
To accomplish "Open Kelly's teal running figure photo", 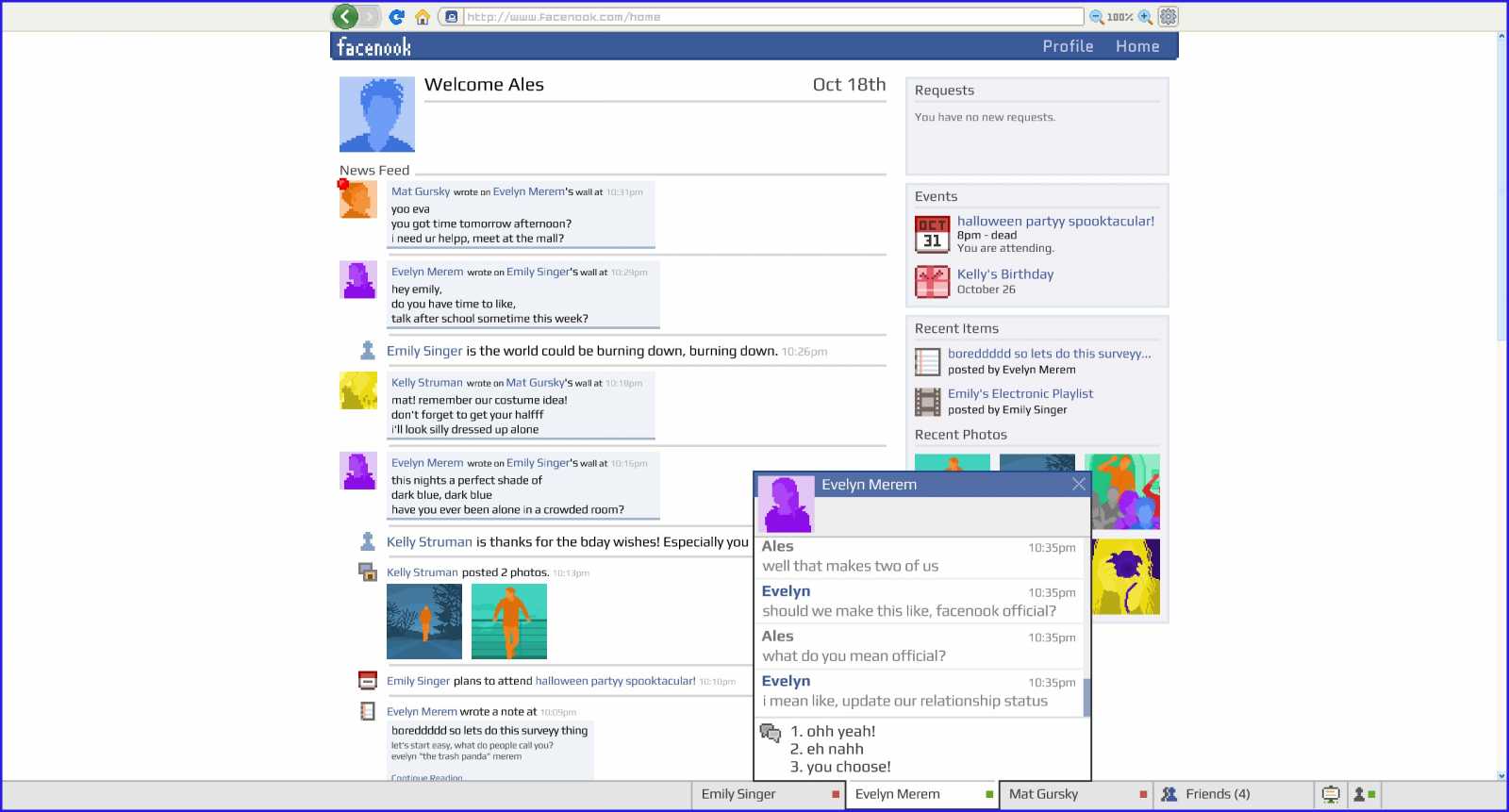I will tap(509, 621).
